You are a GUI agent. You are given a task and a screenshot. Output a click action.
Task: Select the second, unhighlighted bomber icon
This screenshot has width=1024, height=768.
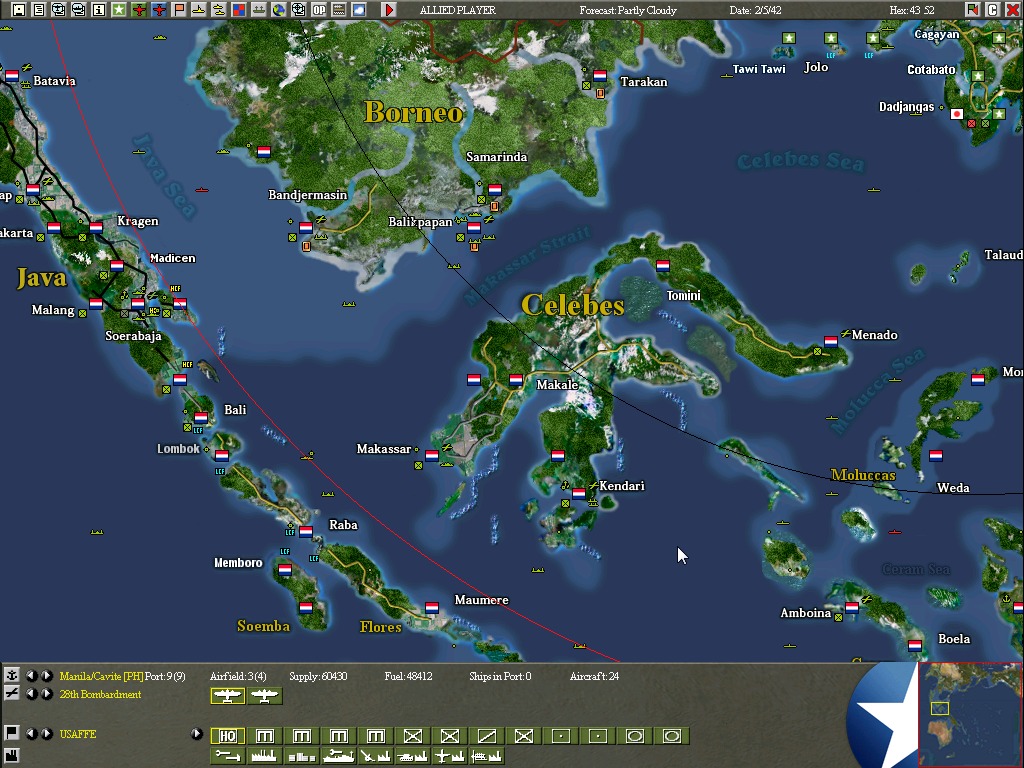click(x=264, y=696)
